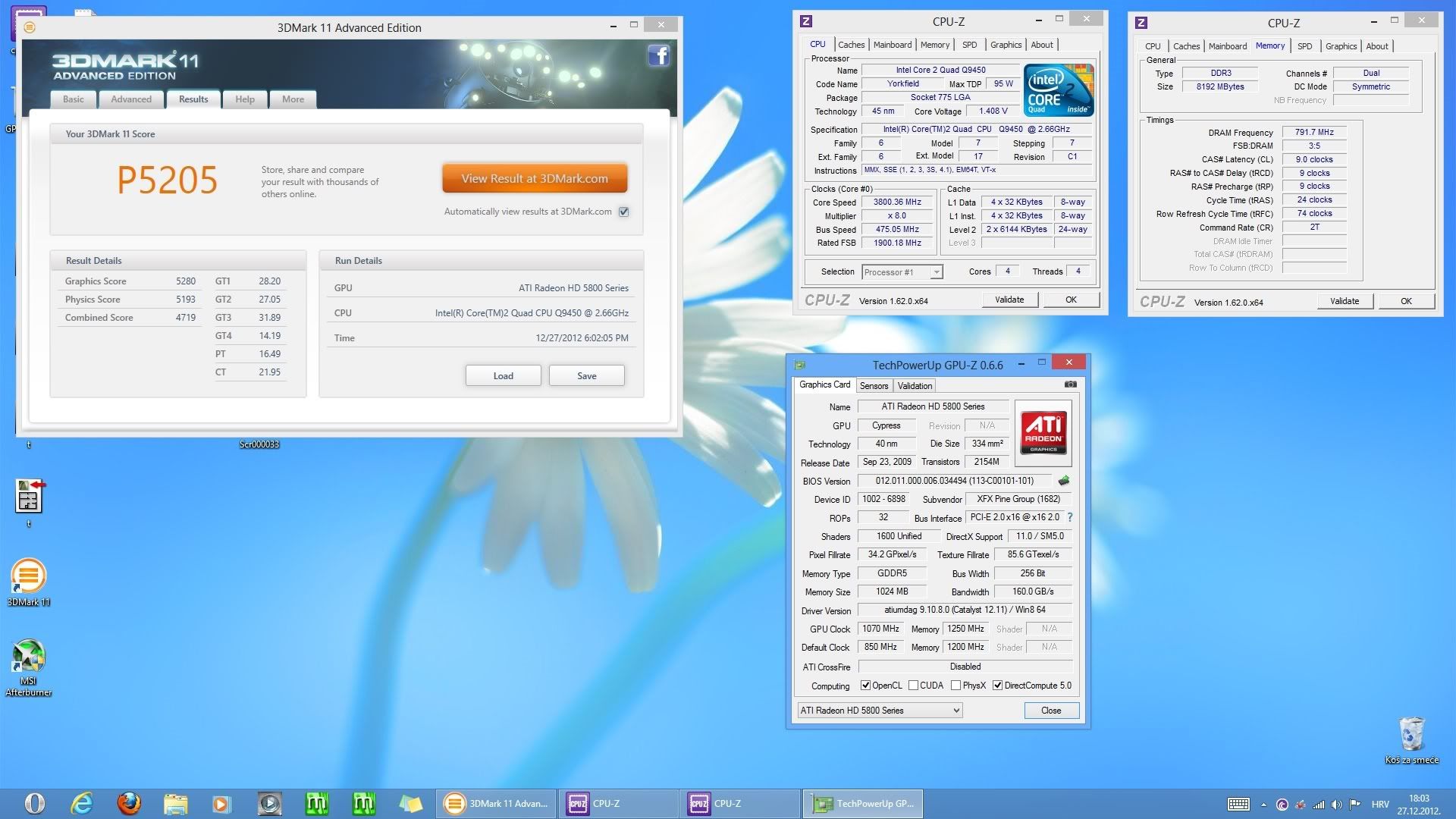1456x819 pixels.
Task: Click the network signal tray icon
Action: (x=1319, y=805)
